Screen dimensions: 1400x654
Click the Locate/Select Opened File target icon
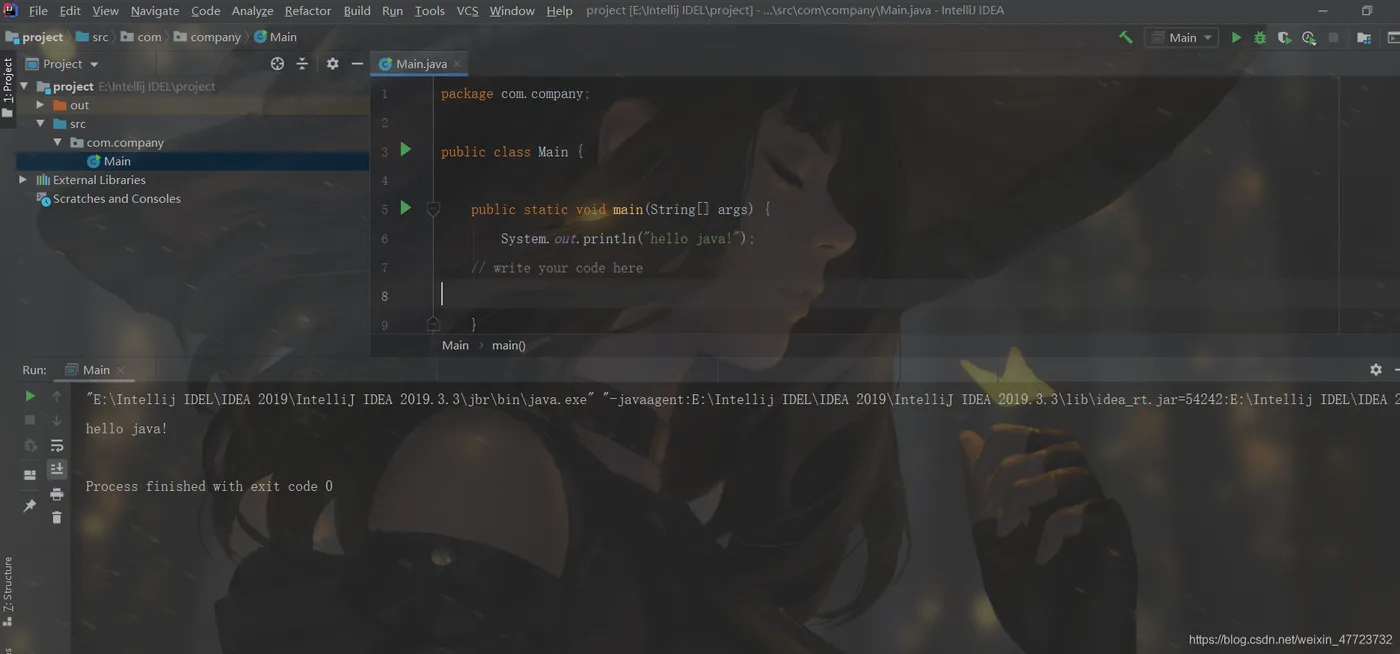(277, 63)
